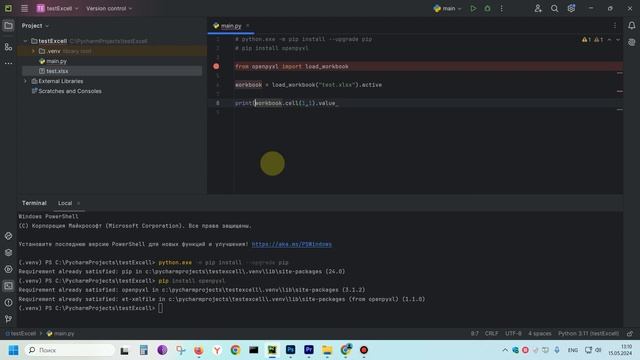Open the Version control dropdown
The image size is (640, 360).
109,8
